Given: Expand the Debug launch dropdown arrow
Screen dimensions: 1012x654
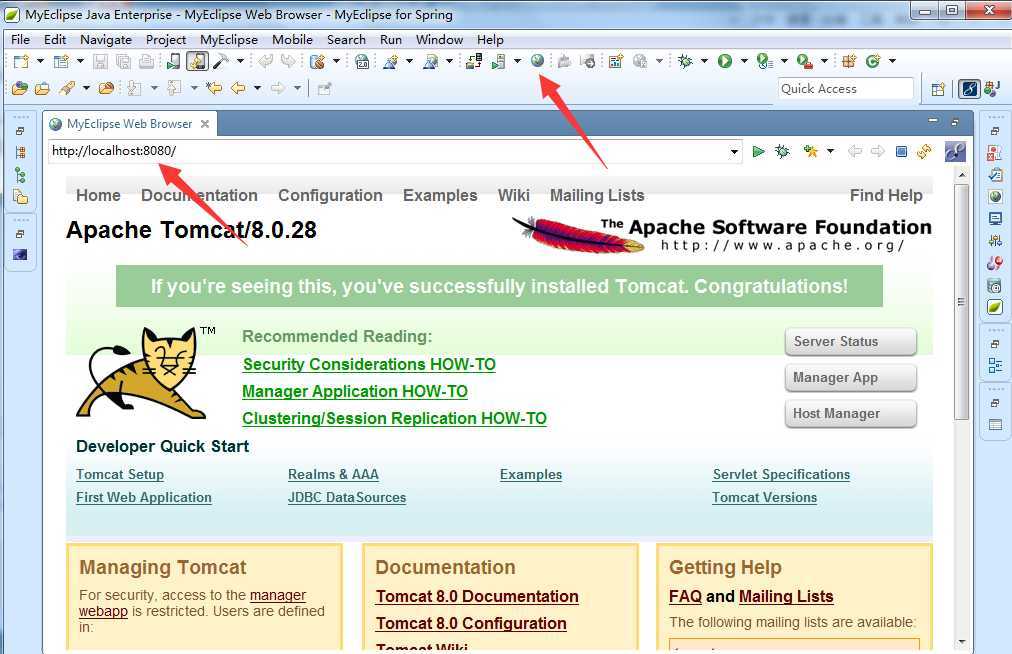Looking at the screenshot, I should (704, 61).
